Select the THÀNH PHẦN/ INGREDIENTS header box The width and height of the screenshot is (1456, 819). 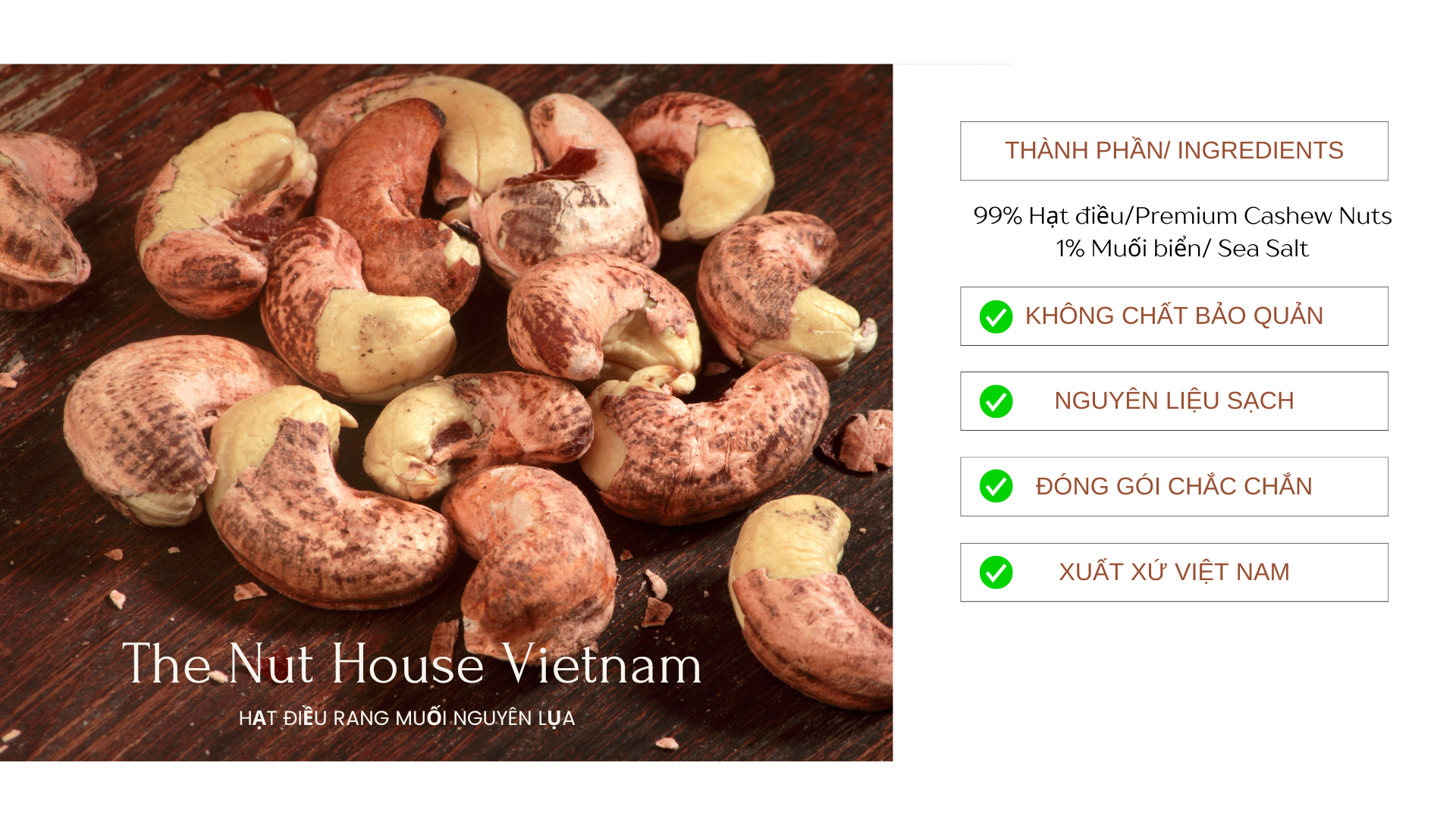(1174, 151)
